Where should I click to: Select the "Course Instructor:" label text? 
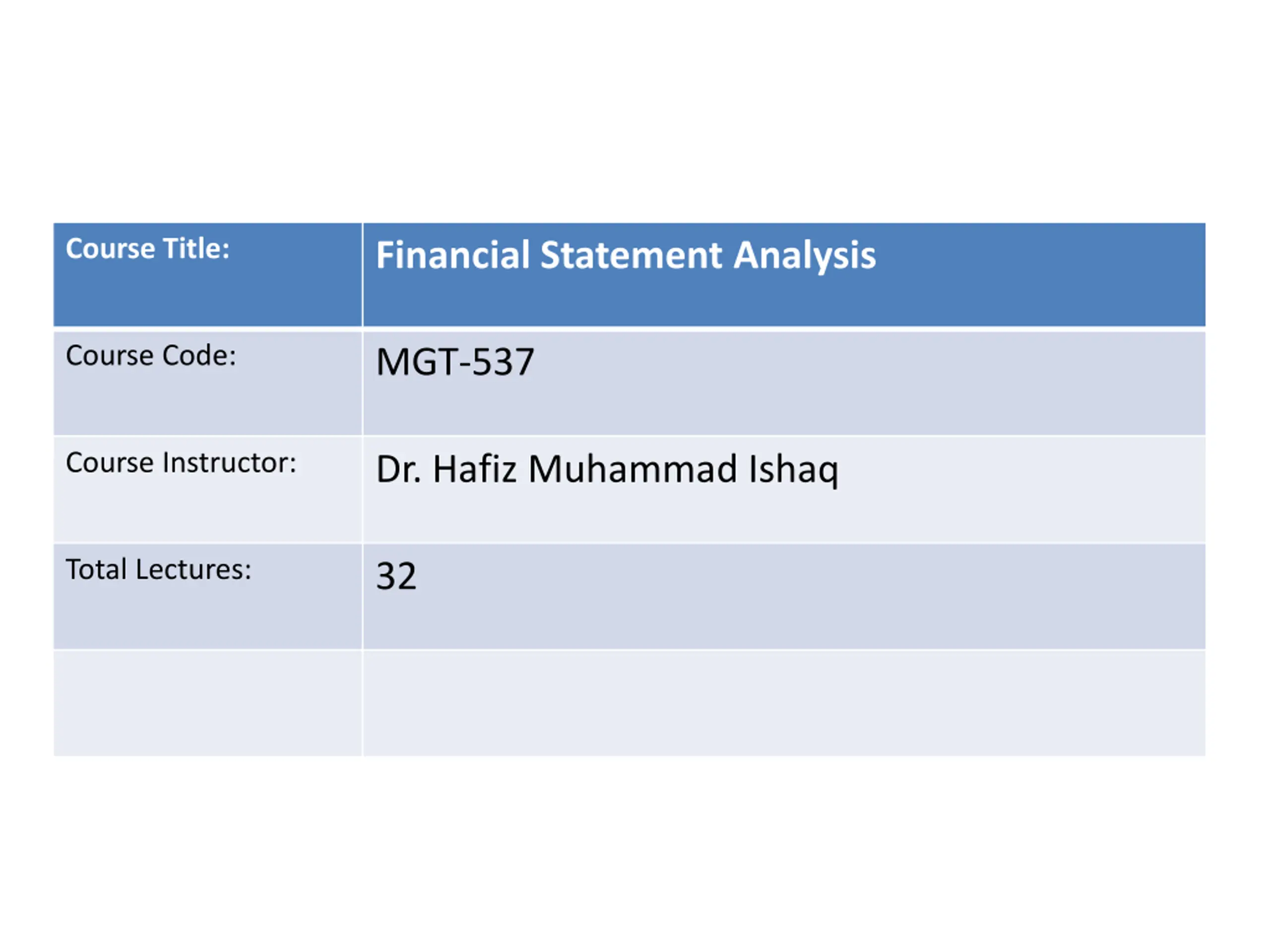click(181, 463)
